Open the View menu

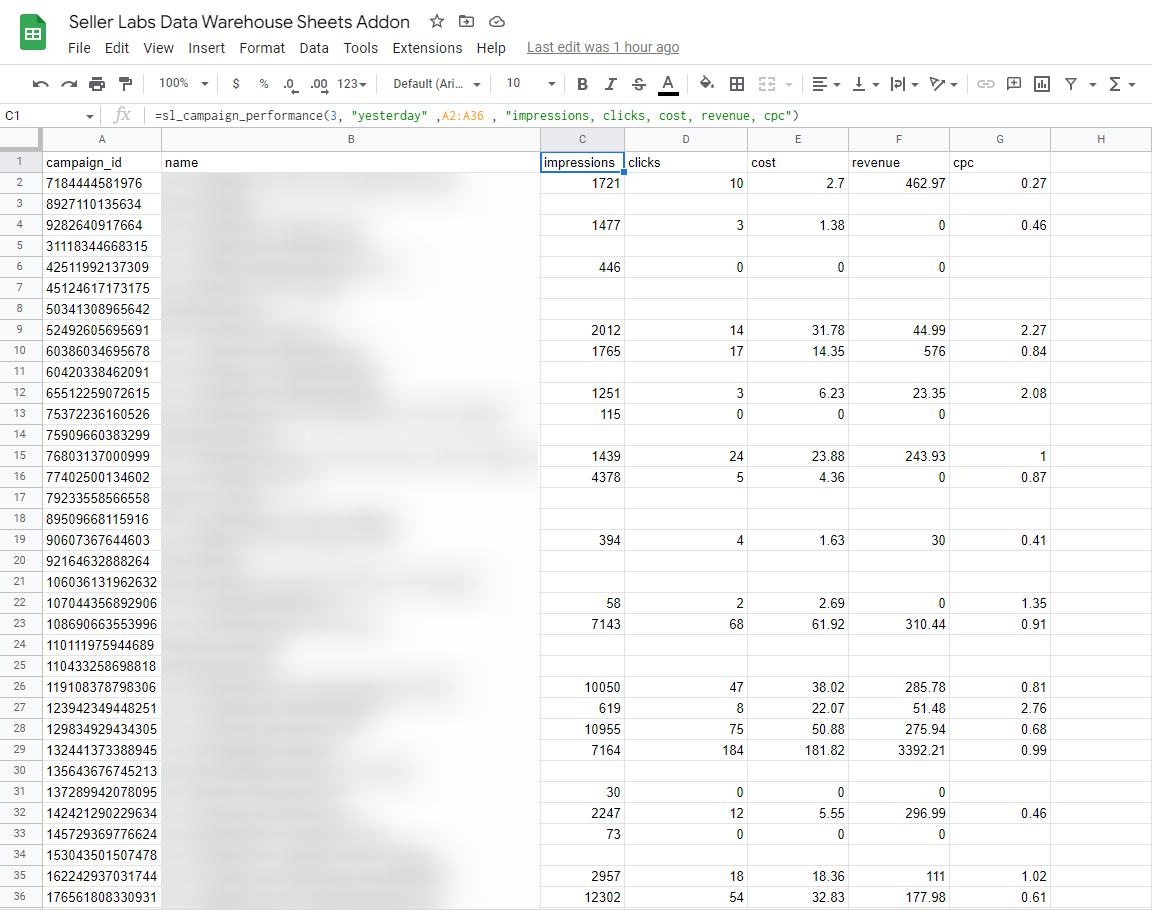click(159, 48)
